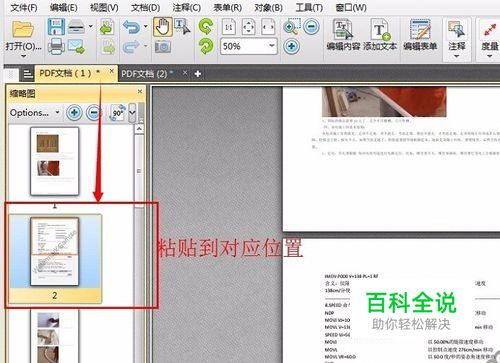Add a new tab with the plus button

tap(198, 74)
